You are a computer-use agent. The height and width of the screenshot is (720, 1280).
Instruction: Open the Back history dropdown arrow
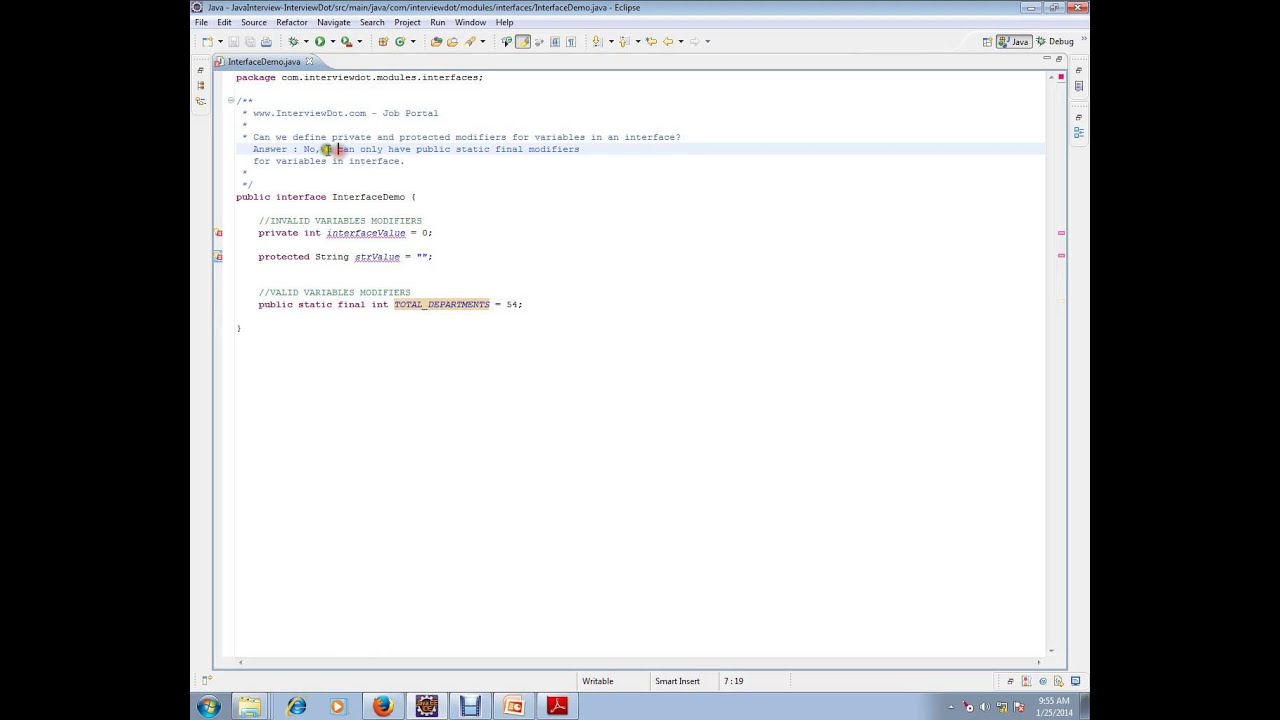point(681,41)
